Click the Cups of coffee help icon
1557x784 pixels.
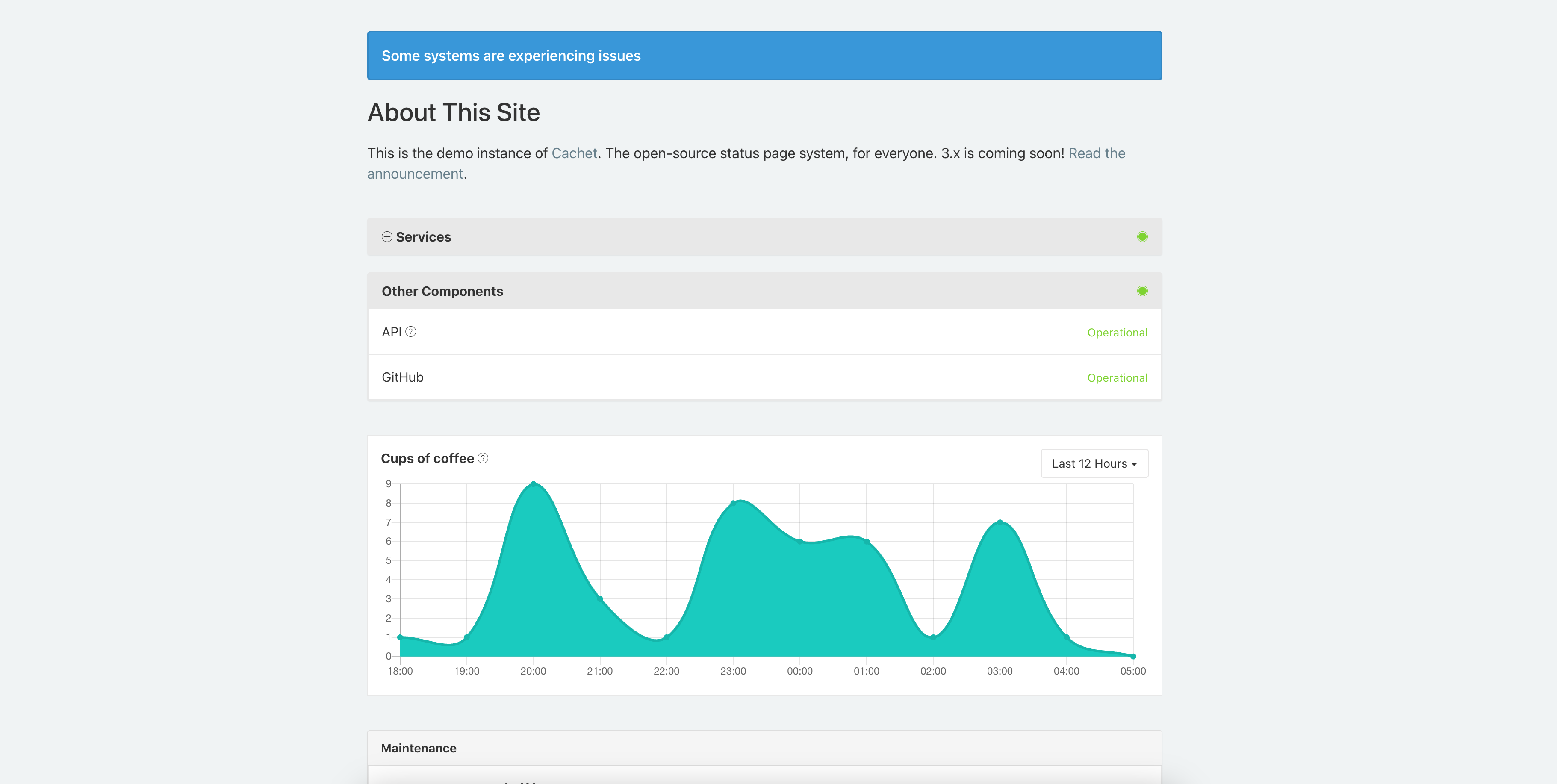tap(483, 458)
